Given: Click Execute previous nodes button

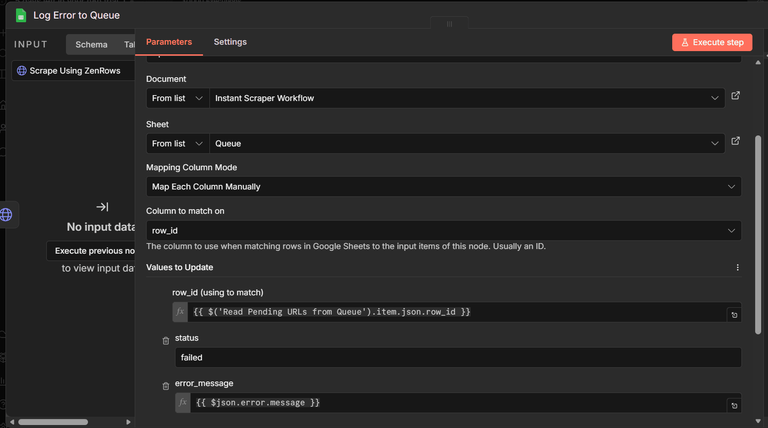Looking at the screenshot, I should click(91, 251).
